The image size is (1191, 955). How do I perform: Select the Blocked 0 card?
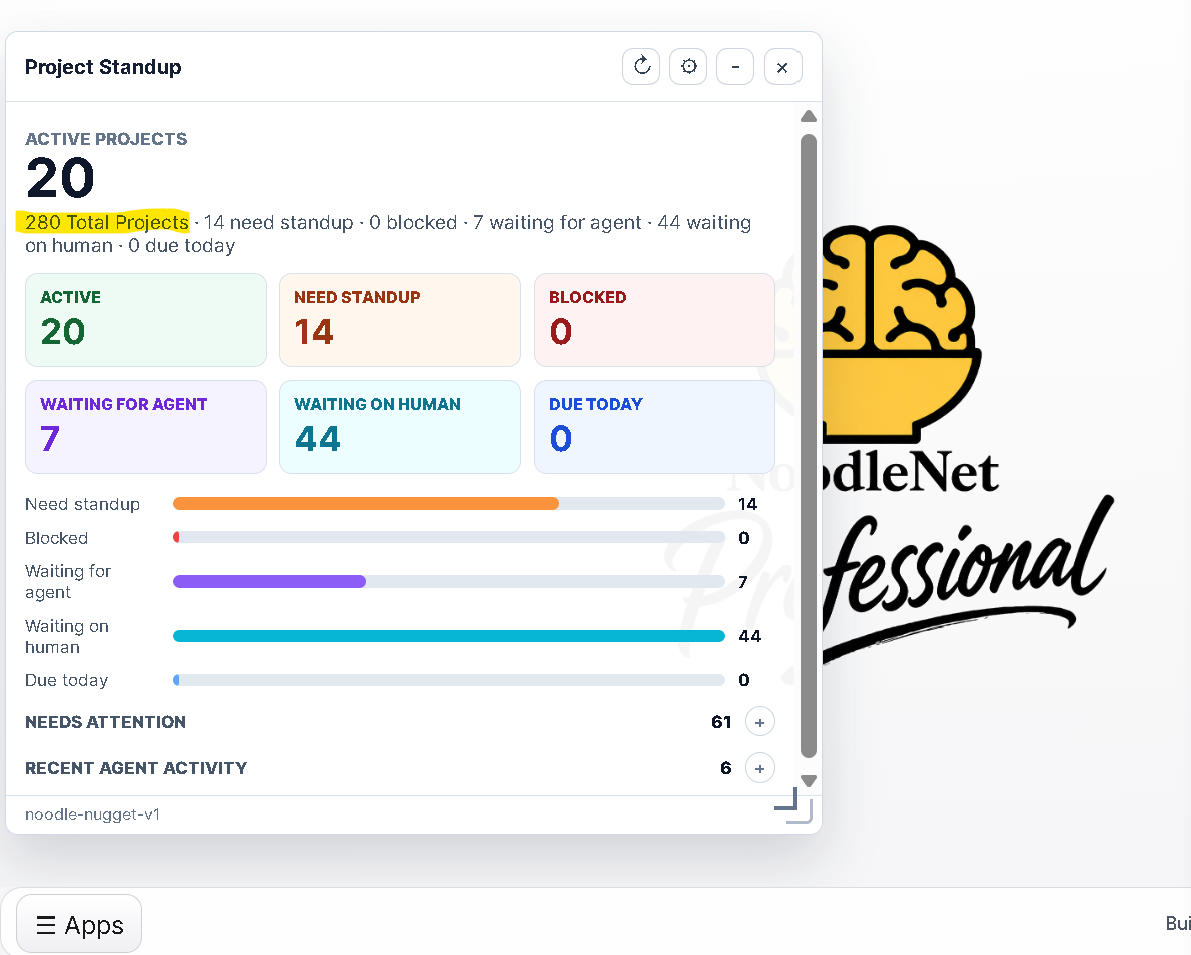pyautogui.click(x=654, y=320)
